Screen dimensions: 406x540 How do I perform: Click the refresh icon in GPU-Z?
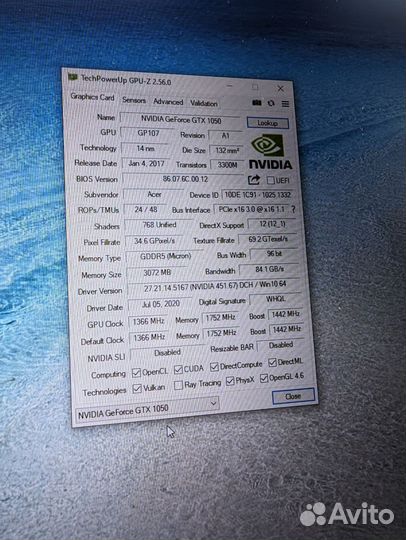(271, 103)
